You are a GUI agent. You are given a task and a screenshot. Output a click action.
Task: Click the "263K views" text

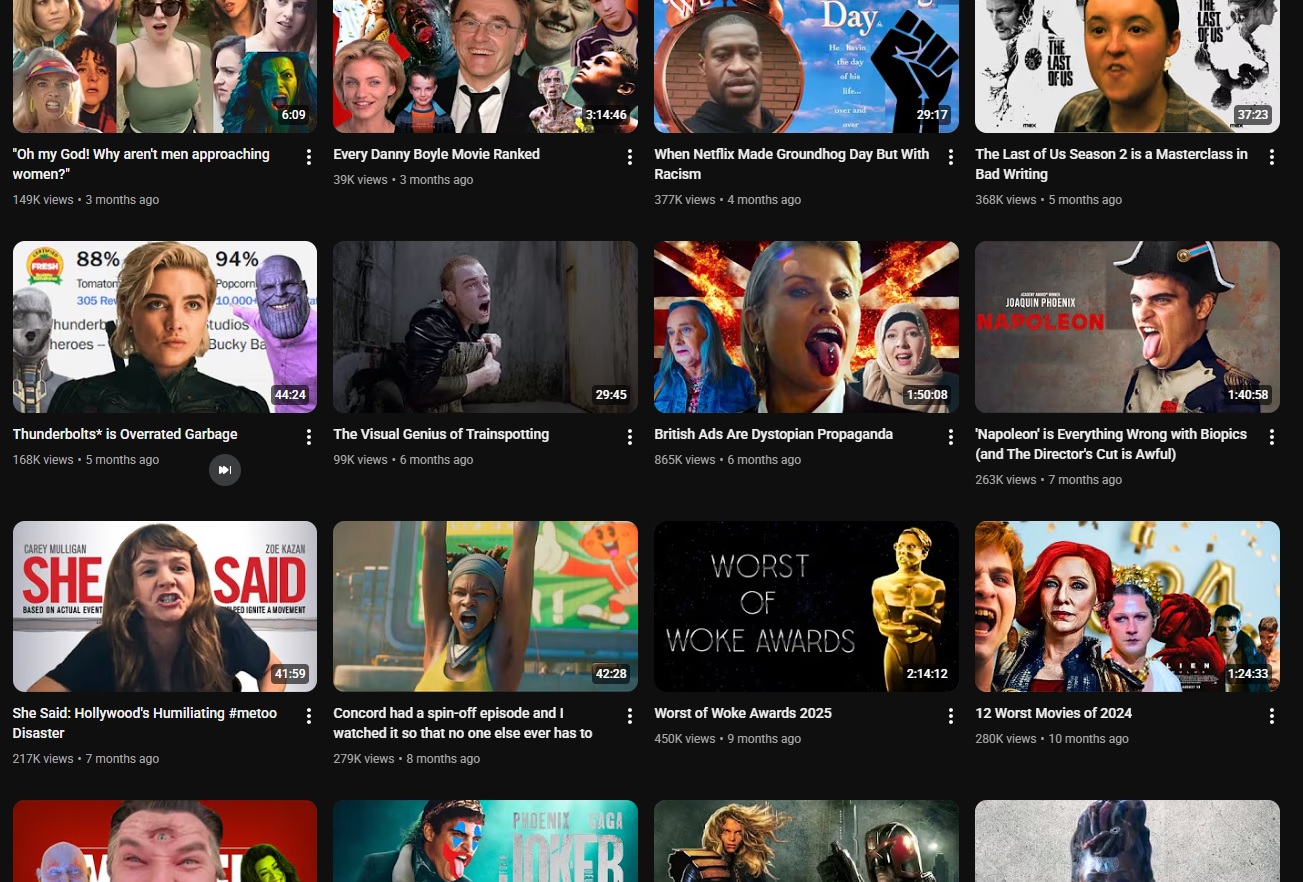(1006, 480)
